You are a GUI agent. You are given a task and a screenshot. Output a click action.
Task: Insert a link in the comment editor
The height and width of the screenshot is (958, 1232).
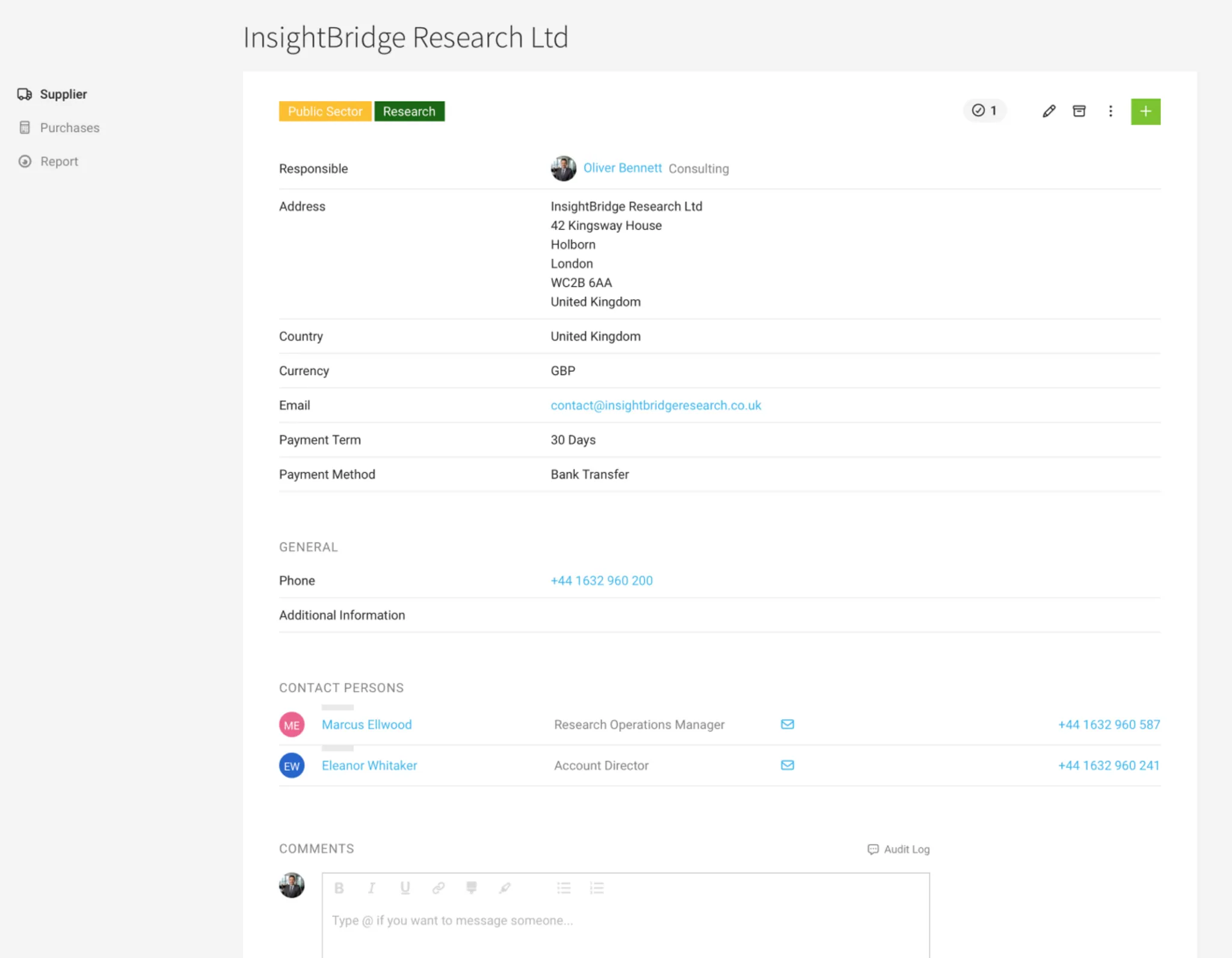439,888
